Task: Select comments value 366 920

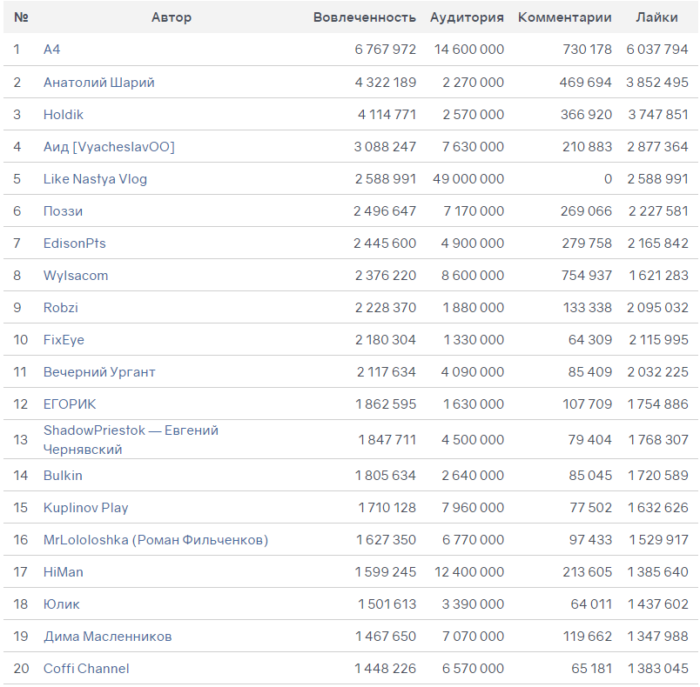Action: coord(586,114)
